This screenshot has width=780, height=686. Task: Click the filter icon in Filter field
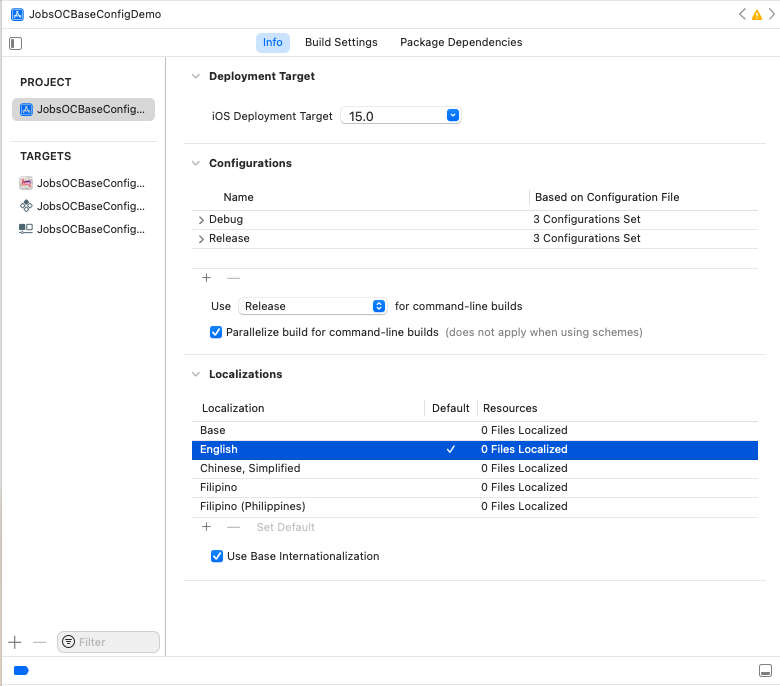click(69, 642)
